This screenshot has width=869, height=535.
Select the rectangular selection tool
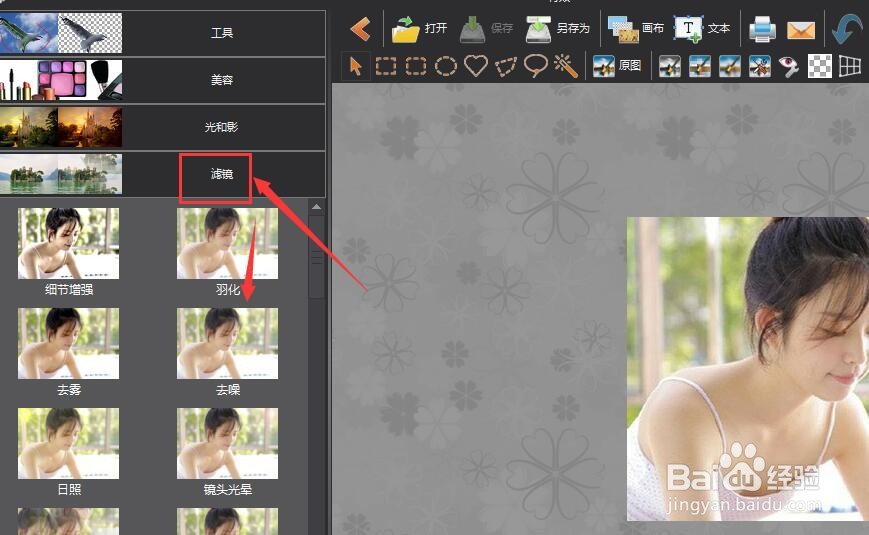[x=386, y=67]
